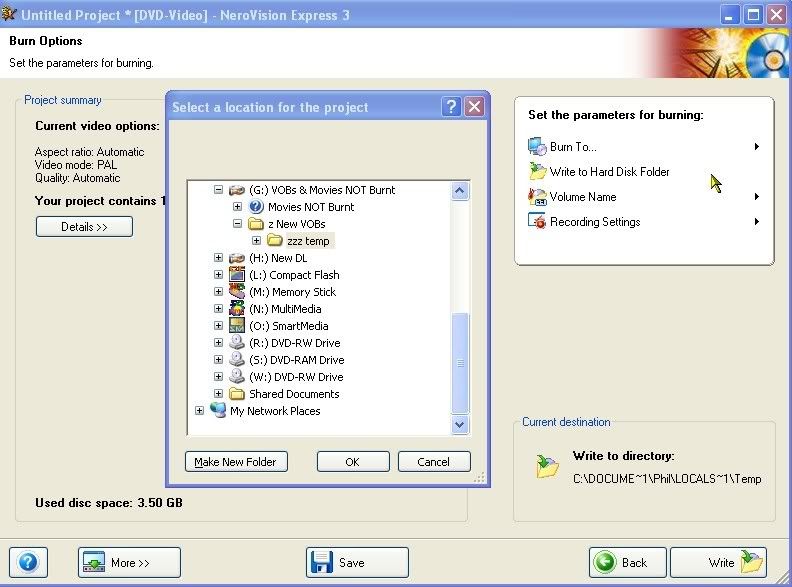Expand the R: DVD-RW Drive node
The width and height of the screenshot is (792, 587).
(x=218, y=343)
